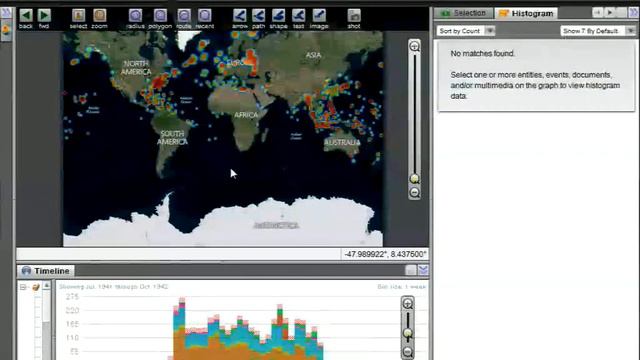Click the timeline legend scrollbar up arrow
Screen dimensions: 640x360
click(47, 286)
